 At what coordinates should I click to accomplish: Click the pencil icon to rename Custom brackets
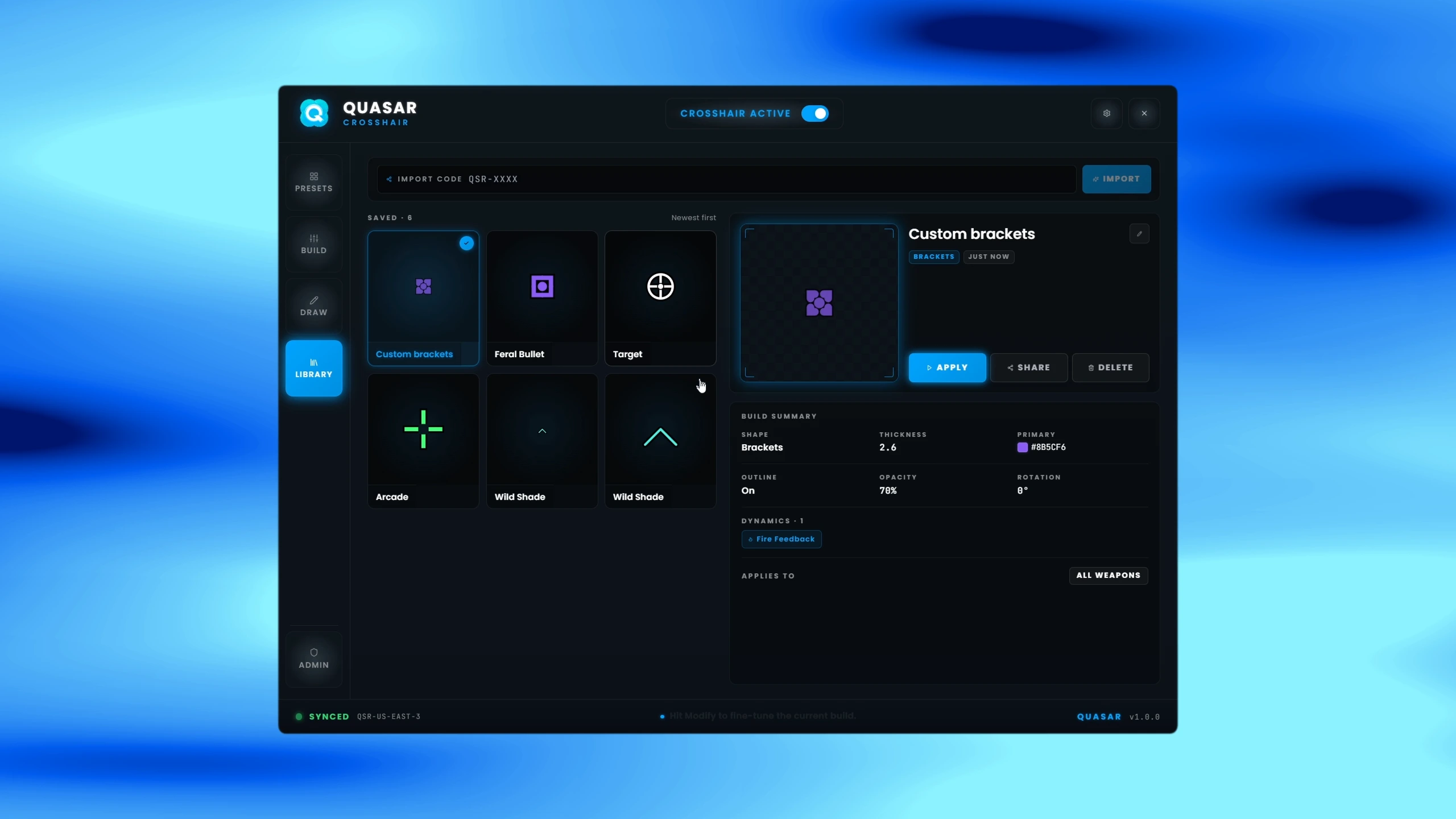[x=1139, y=234]
